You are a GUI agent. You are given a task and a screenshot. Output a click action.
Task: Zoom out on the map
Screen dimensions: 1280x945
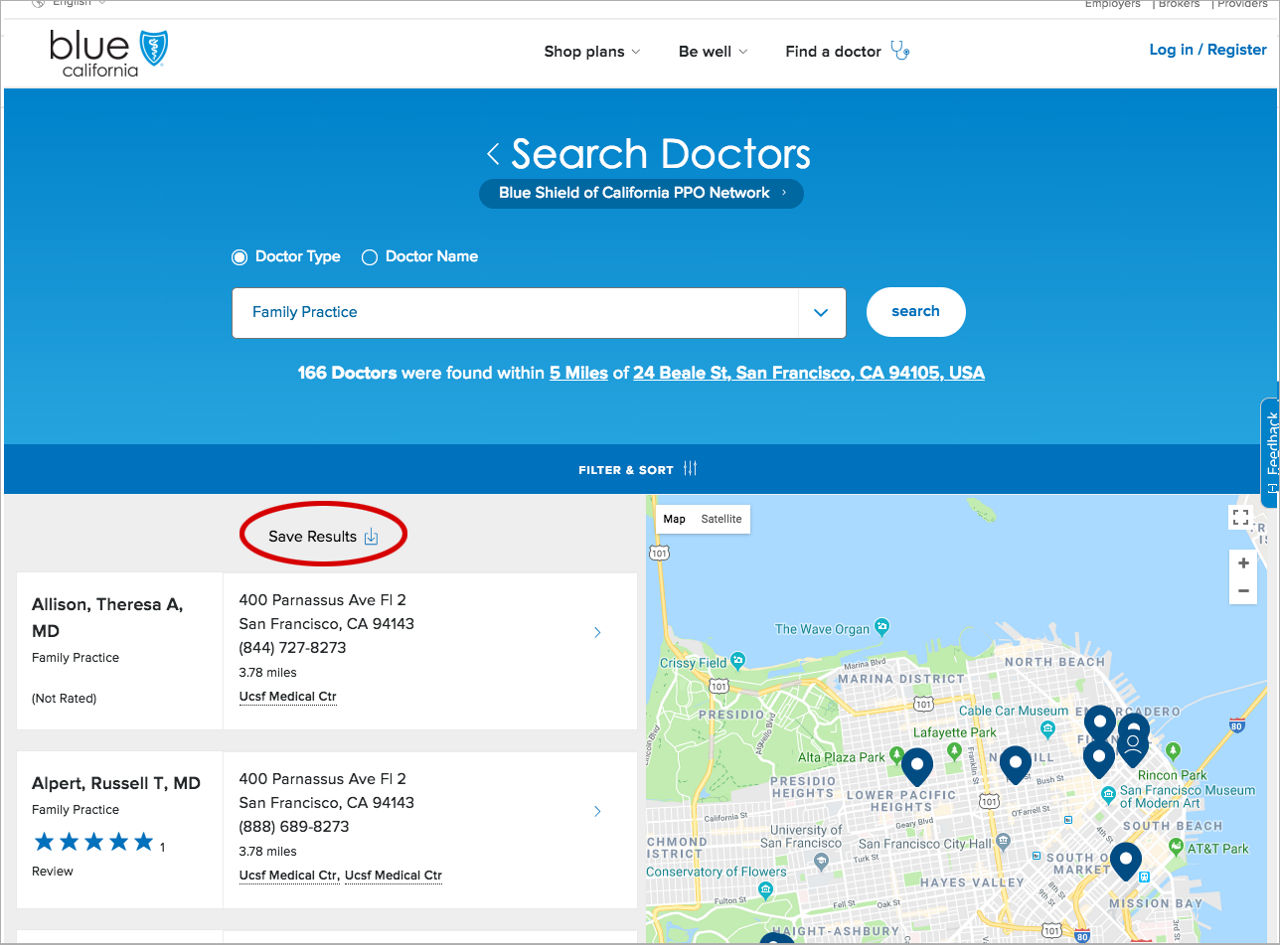(1243, 591)
